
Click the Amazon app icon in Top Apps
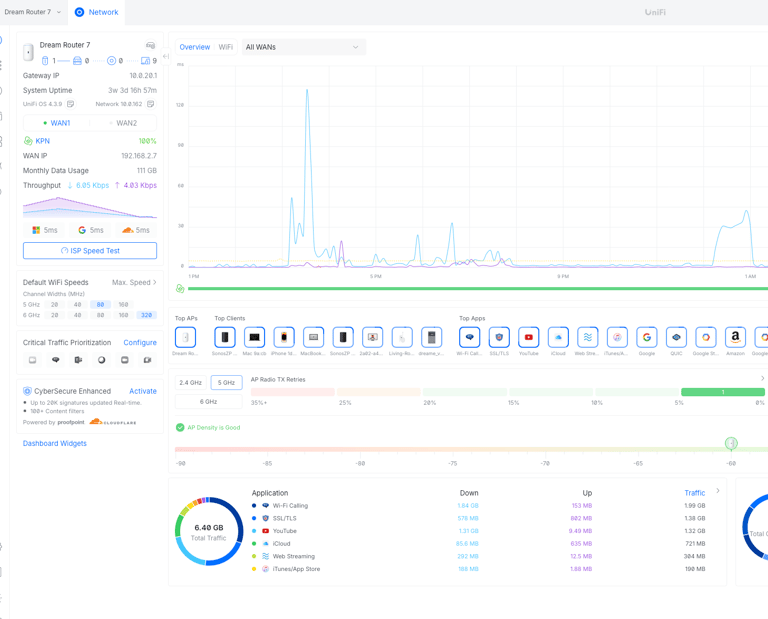click(735, 337)
